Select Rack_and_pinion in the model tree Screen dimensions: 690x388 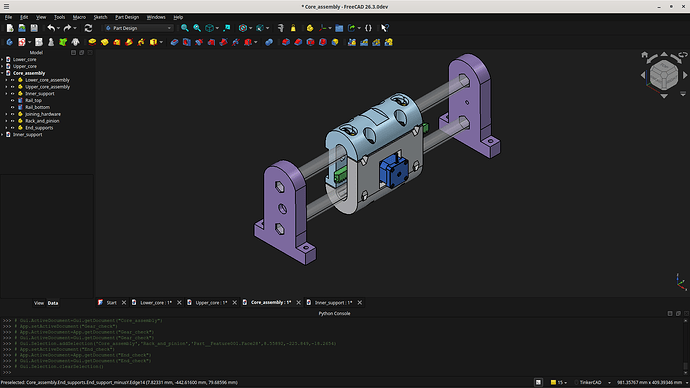point(42,121)
